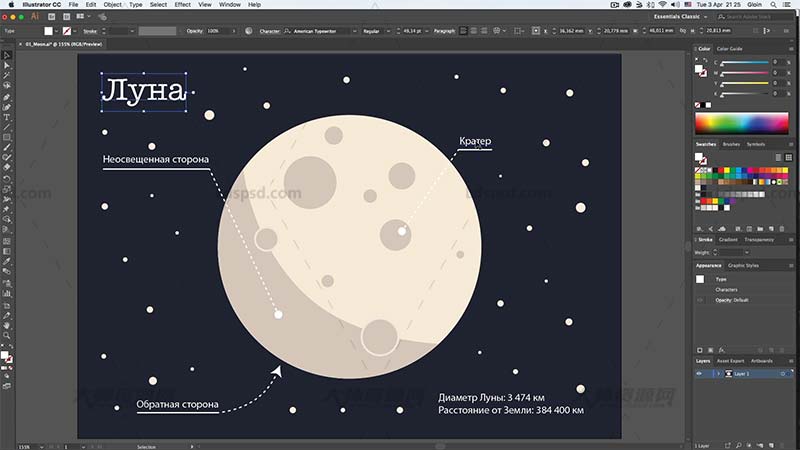Align text right in Paragraph options
Screen dimensions: 800x450
pos(484,31)
